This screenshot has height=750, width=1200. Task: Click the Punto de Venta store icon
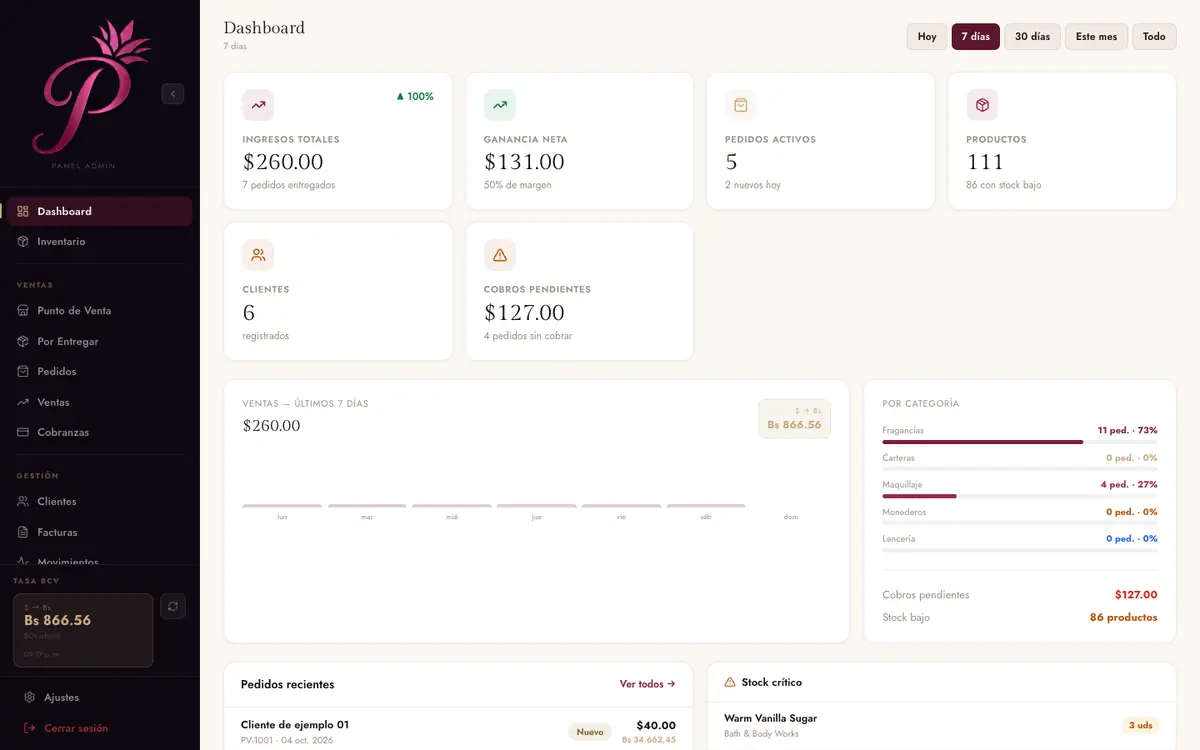pyautogui.click(x=23, y=310)
